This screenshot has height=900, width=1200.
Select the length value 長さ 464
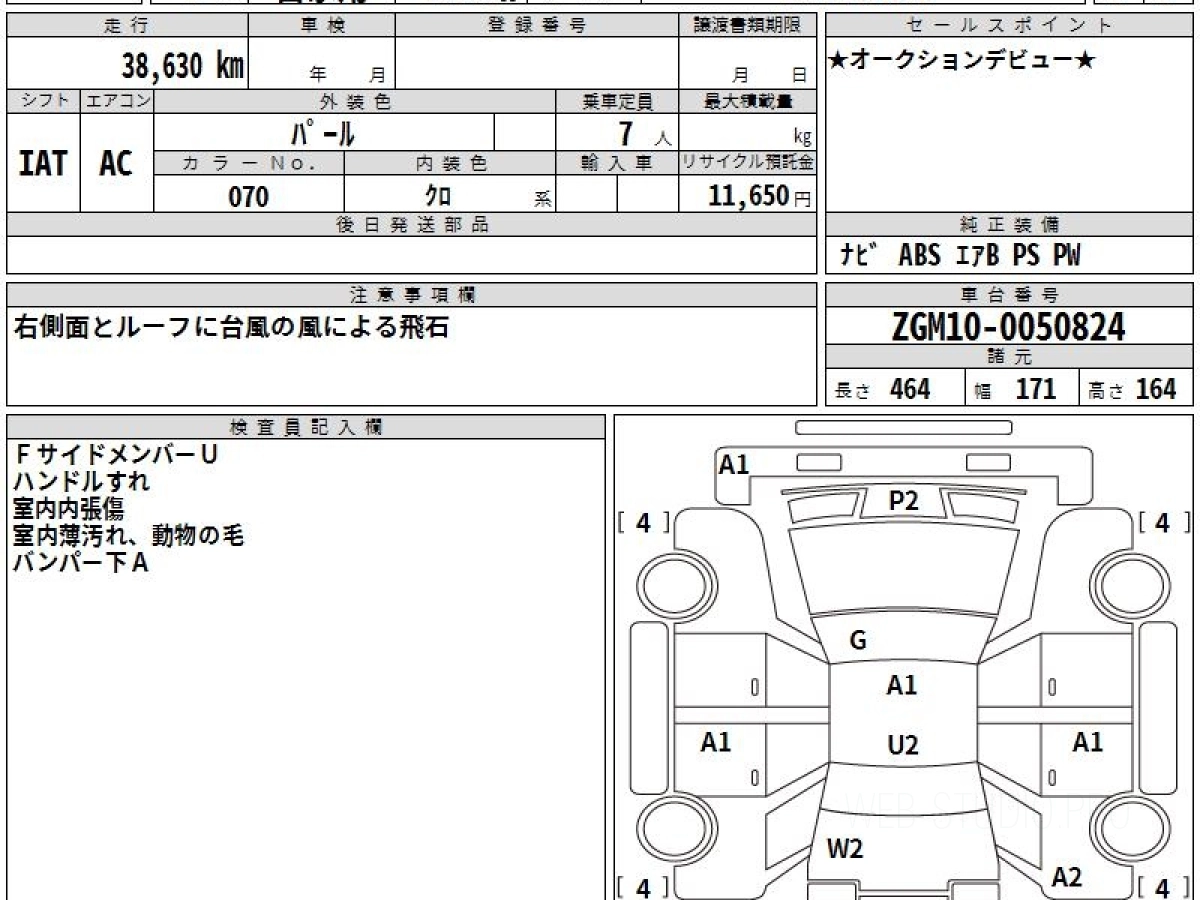pos(882,389)
